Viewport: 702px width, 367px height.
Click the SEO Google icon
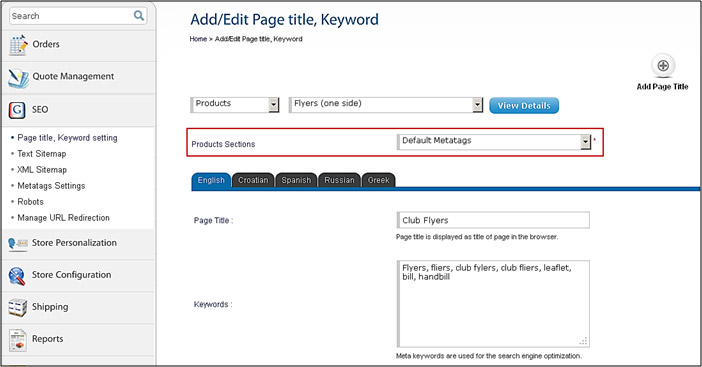pos(17,110)
